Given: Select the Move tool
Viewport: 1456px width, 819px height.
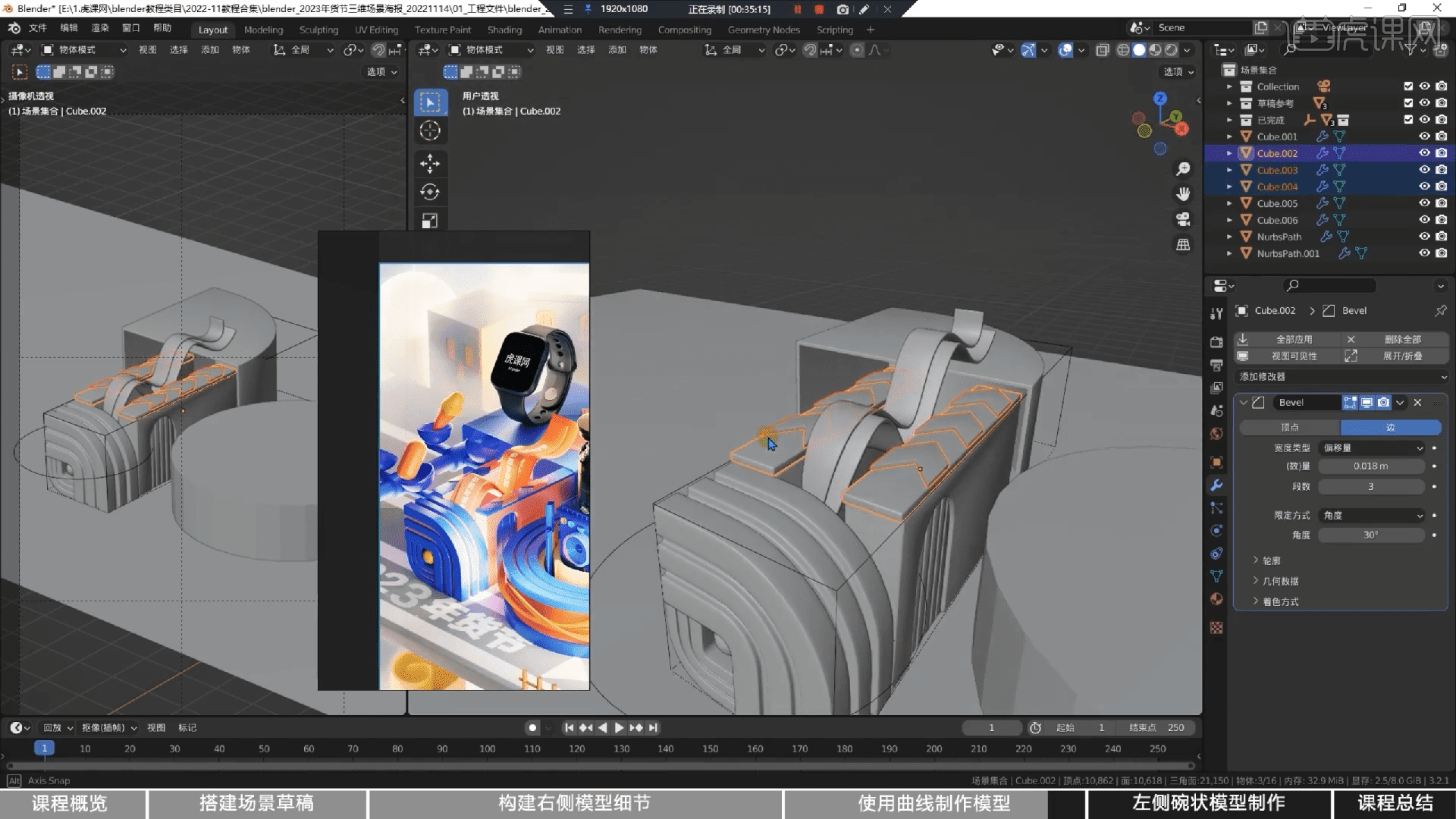Looking at the screenshot, I should [x=430, y=163].
